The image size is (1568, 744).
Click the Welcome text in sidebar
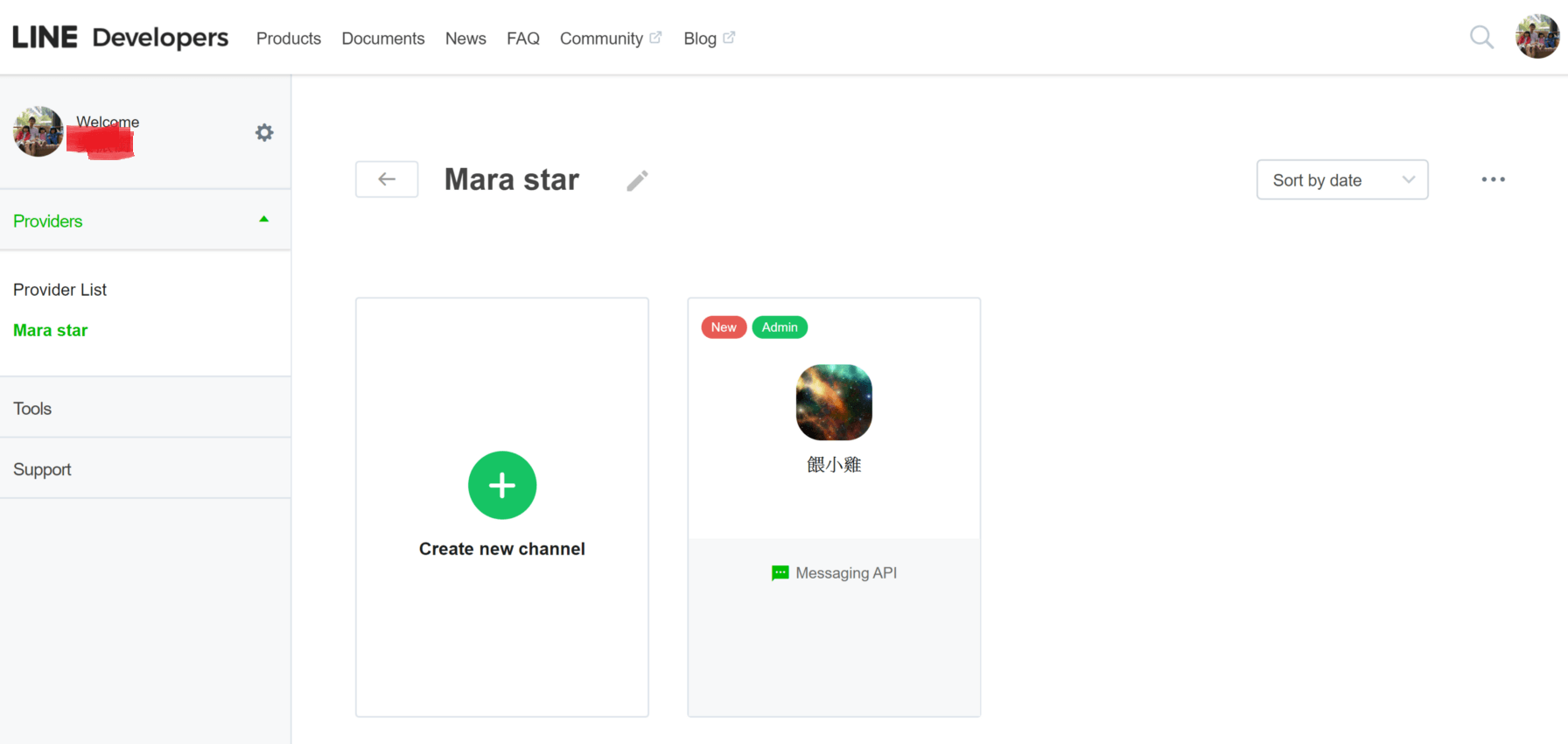tap(108, 122)
